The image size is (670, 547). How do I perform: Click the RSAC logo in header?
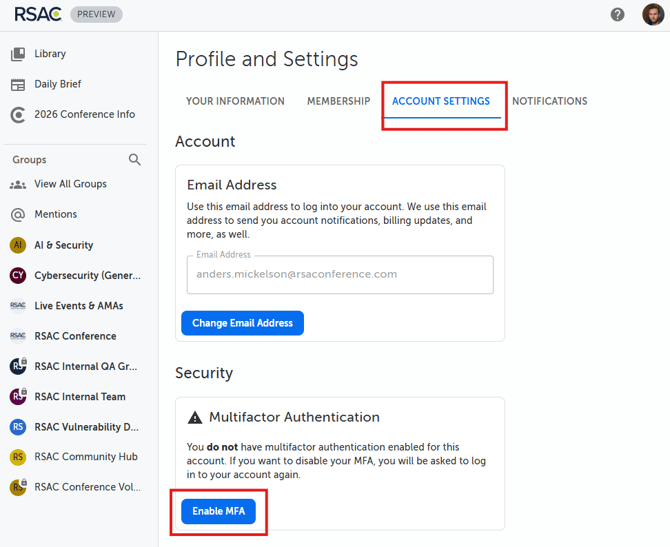(38, 14)
